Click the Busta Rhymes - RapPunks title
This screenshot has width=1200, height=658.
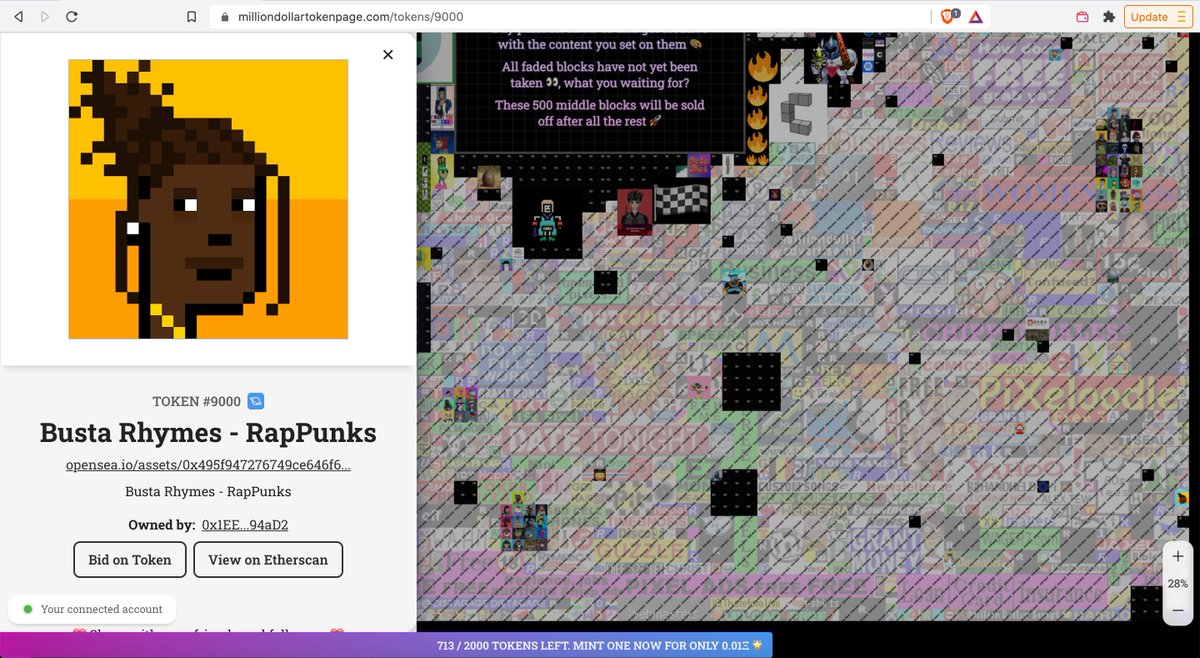pos(208,433)
